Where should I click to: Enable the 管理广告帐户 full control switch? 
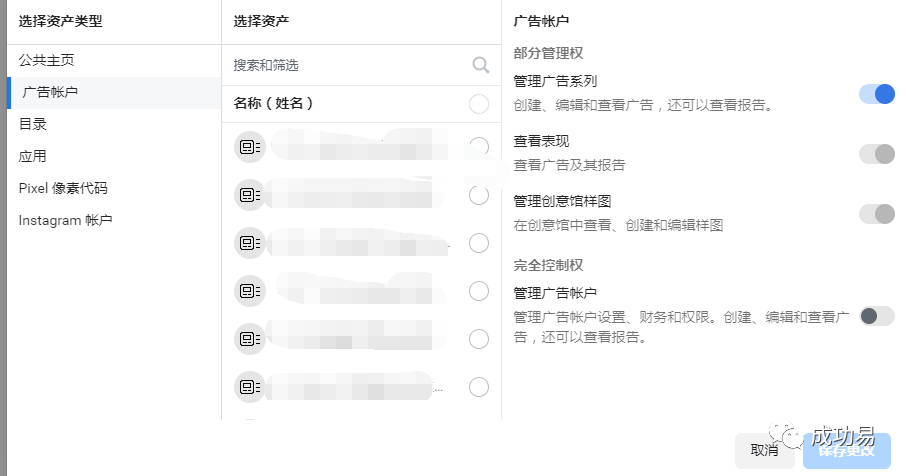click(x=877, y=316)
